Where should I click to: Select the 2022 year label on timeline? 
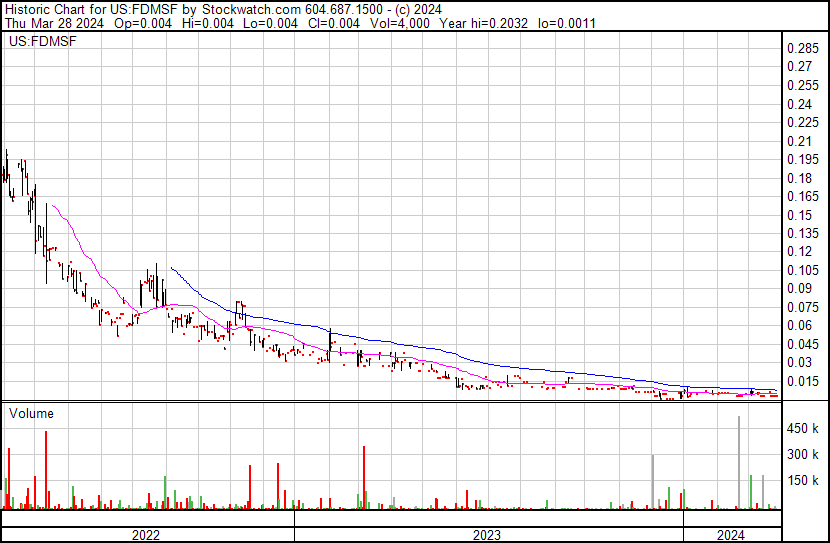pyautogui.click(x=146, y=535)
